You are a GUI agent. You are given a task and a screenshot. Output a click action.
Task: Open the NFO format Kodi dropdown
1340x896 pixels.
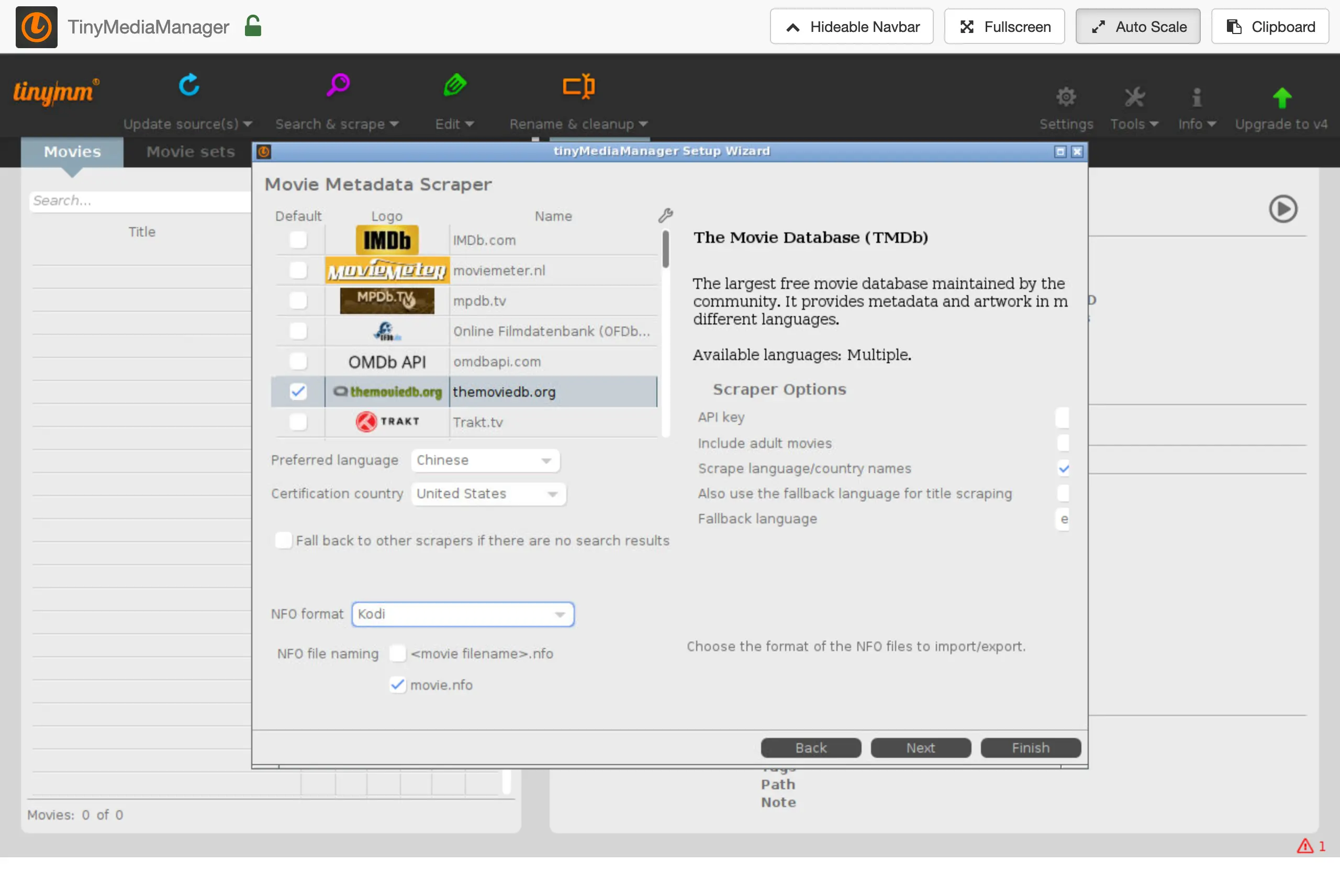point(463,614)
